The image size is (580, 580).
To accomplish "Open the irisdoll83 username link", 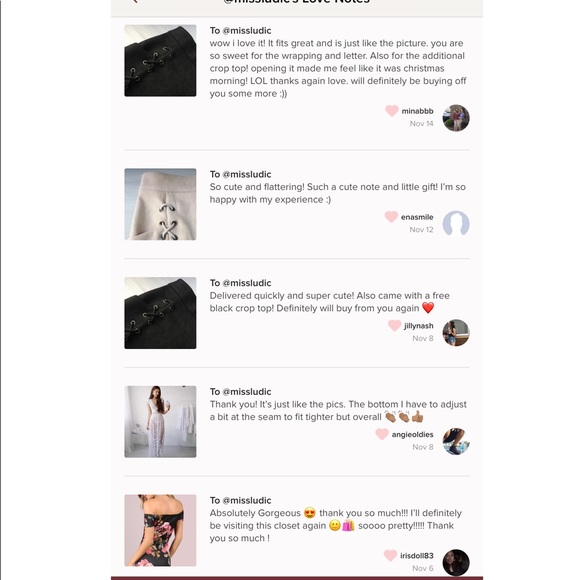I will [417, 556].
